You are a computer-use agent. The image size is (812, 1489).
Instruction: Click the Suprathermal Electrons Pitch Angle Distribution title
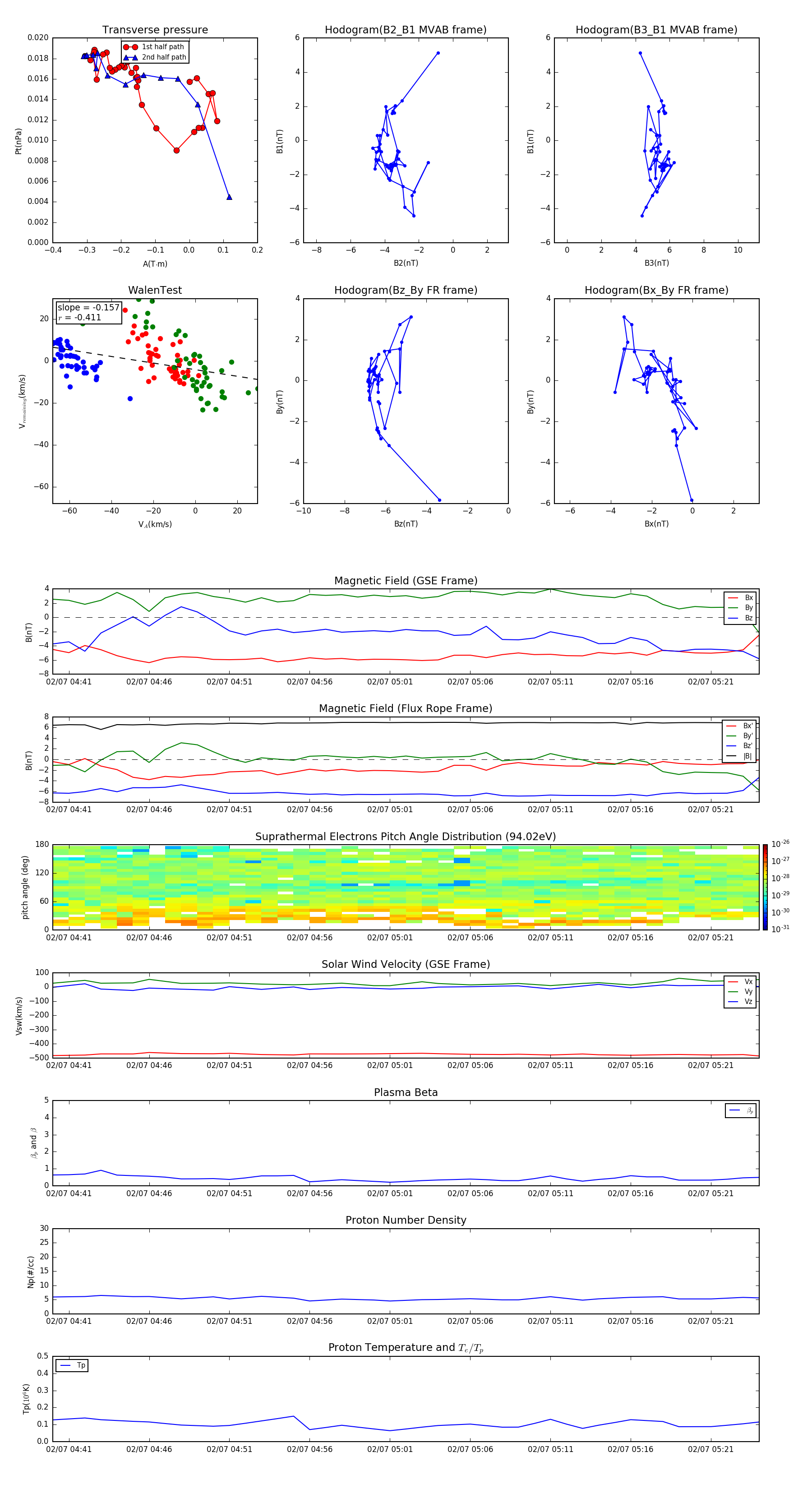coord(406,837)
